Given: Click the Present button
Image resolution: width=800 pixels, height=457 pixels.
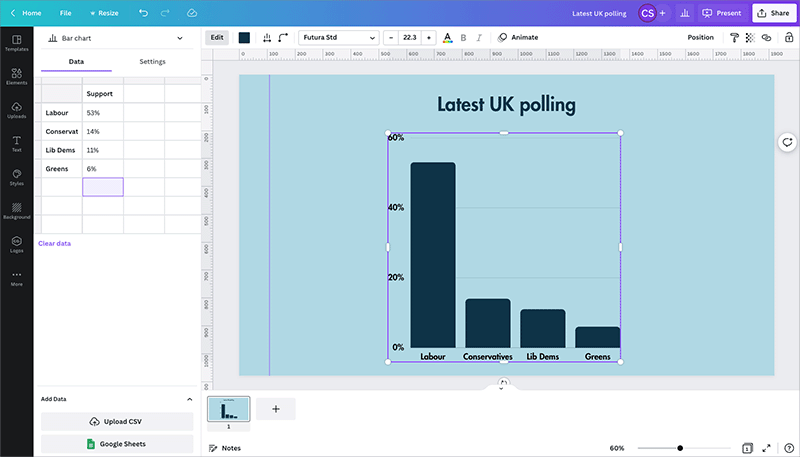Looking at the screenshot, I should (x=721, y=13).
